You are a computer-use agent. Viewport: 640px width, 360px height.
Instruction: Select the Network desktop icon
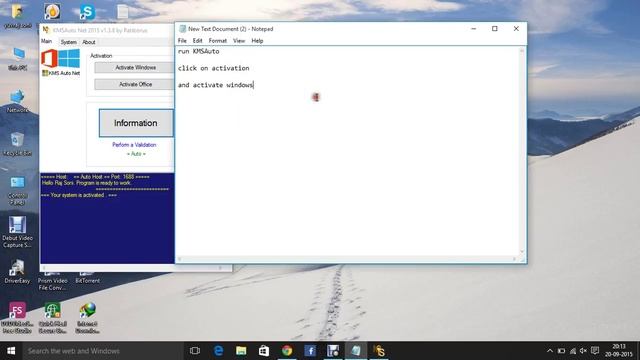pos(18,101)
